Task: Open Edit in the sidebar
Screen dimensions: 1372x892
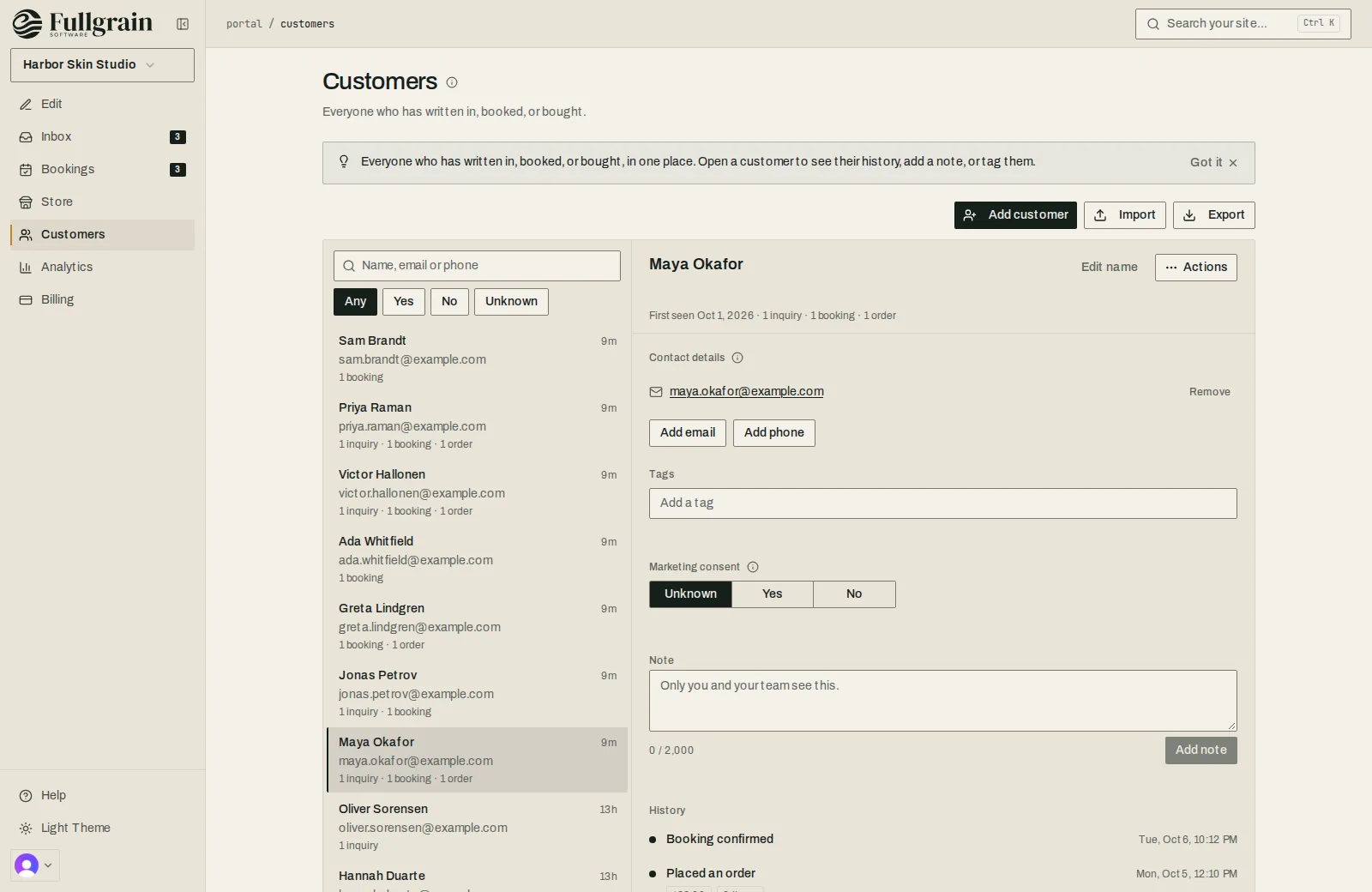Action: (x=102, y=104)
